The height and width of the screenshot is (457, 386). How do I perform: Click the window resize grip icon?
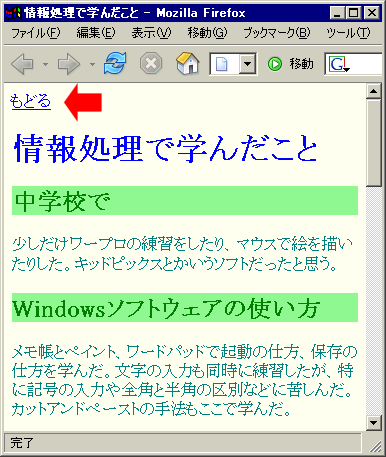click(375, 446)
